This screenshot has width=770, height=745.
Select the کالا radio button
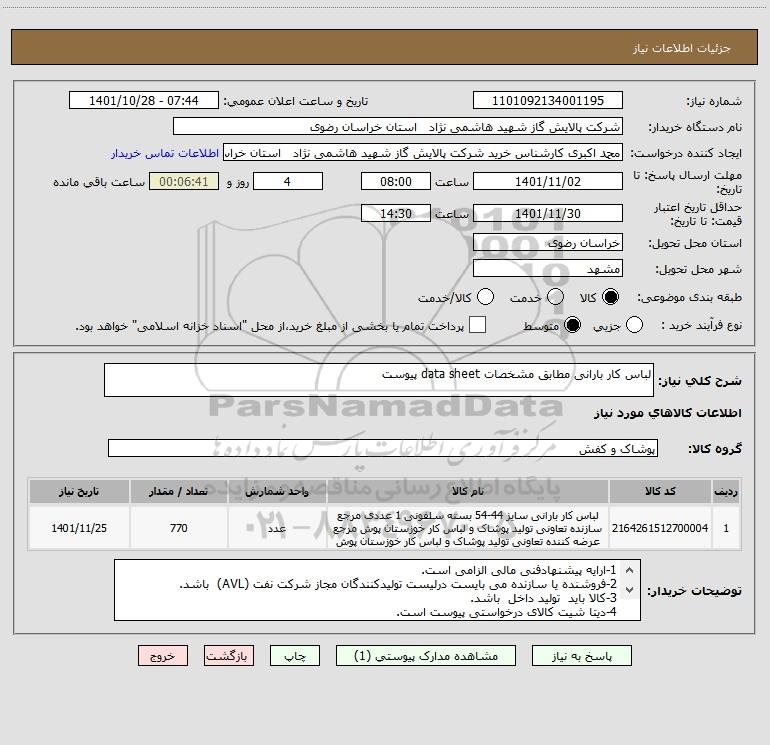610,297
